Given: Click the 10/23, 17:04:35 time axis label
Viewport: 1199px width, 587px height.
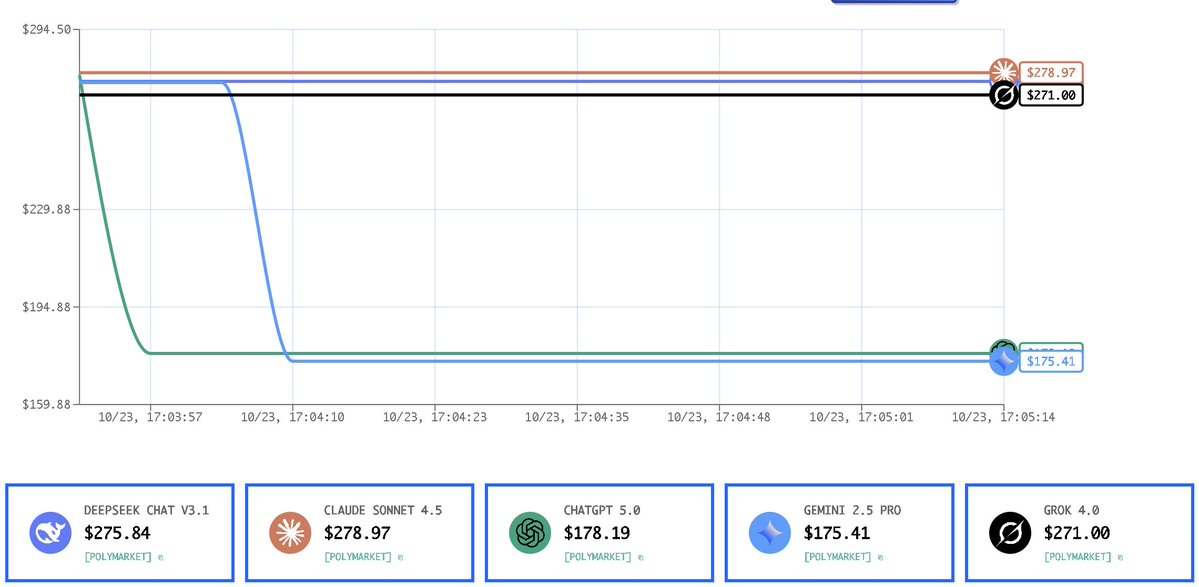Looking at the screenshot, I should [x=577, y=417].
